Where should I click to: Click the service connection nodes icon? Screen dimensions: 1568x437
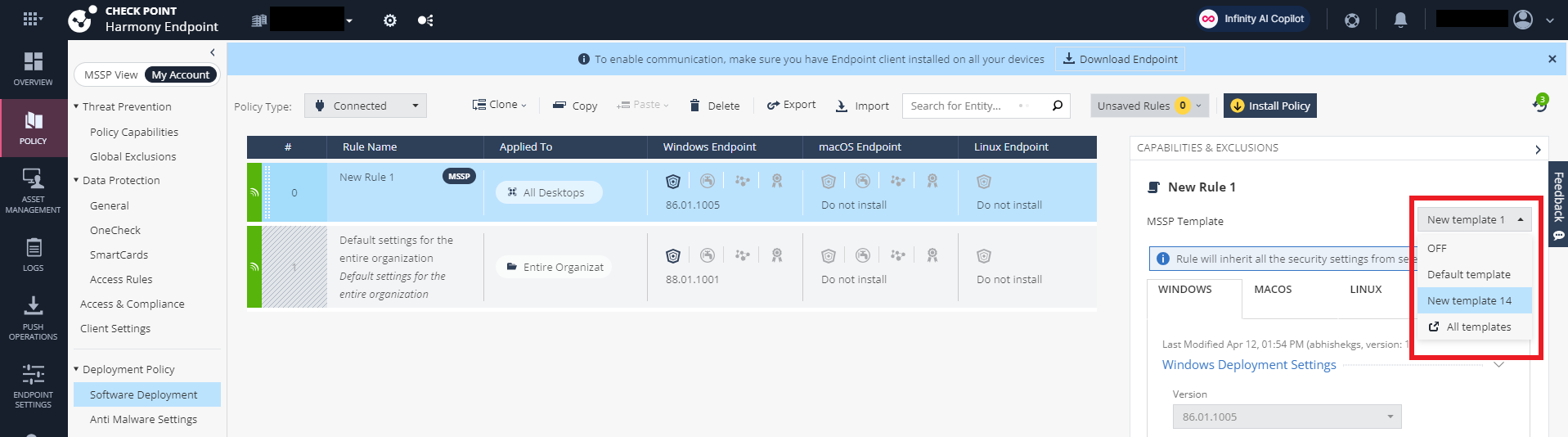click(425, 20)
